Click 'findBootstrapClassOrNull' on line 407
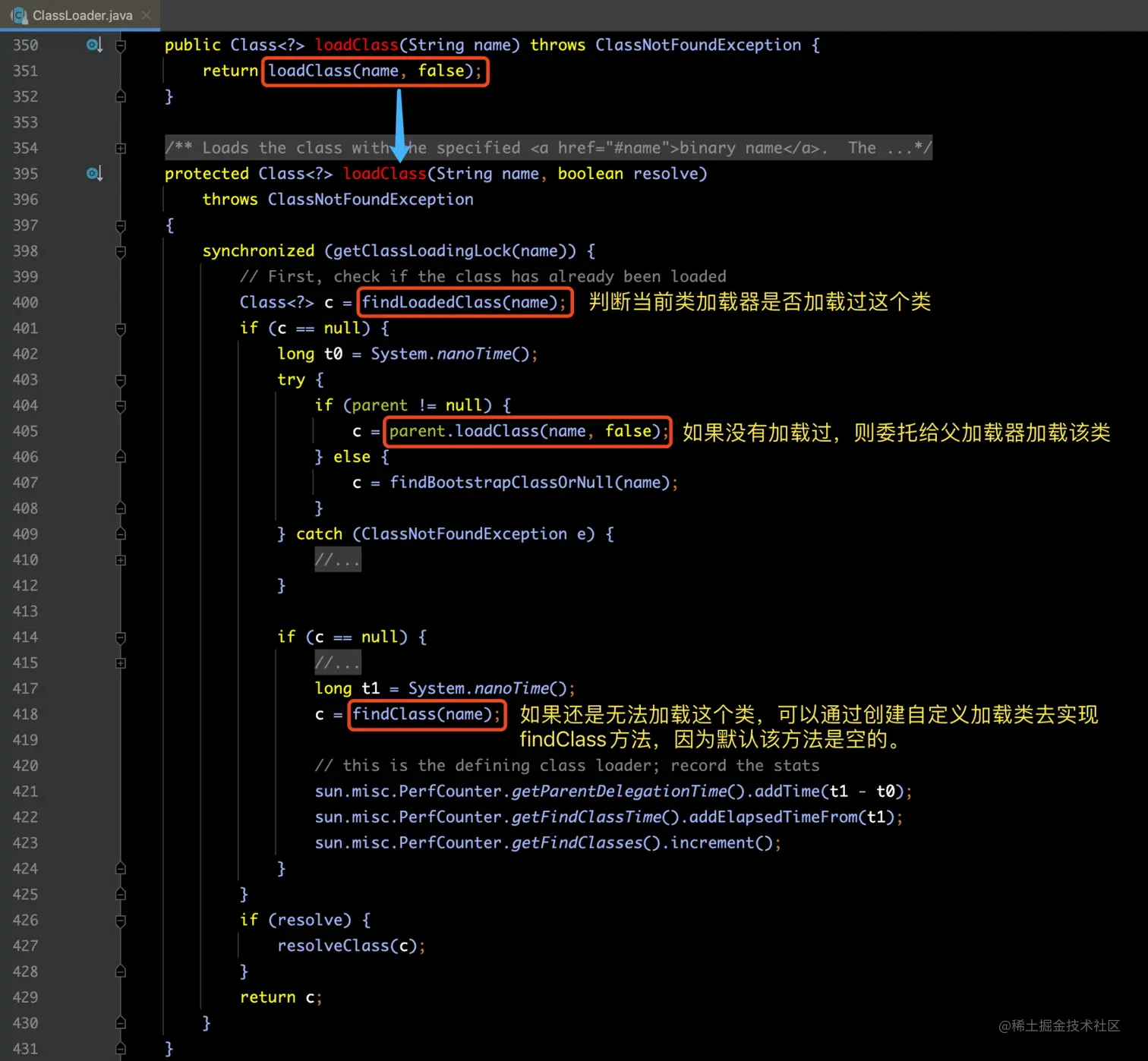Image resolution: width=1148 pixels, height=1061 pixels. tap(501, 483)
